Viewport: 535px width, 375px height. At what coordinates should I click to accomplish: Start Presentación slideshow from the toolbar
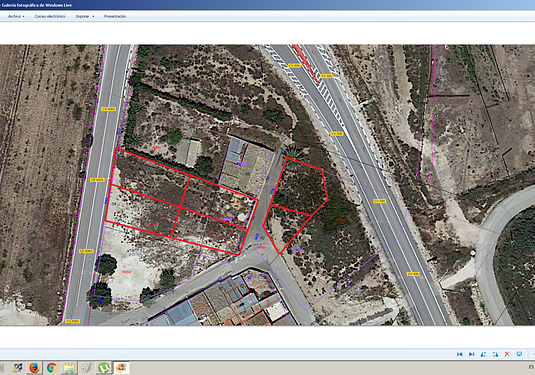(115, 16)
